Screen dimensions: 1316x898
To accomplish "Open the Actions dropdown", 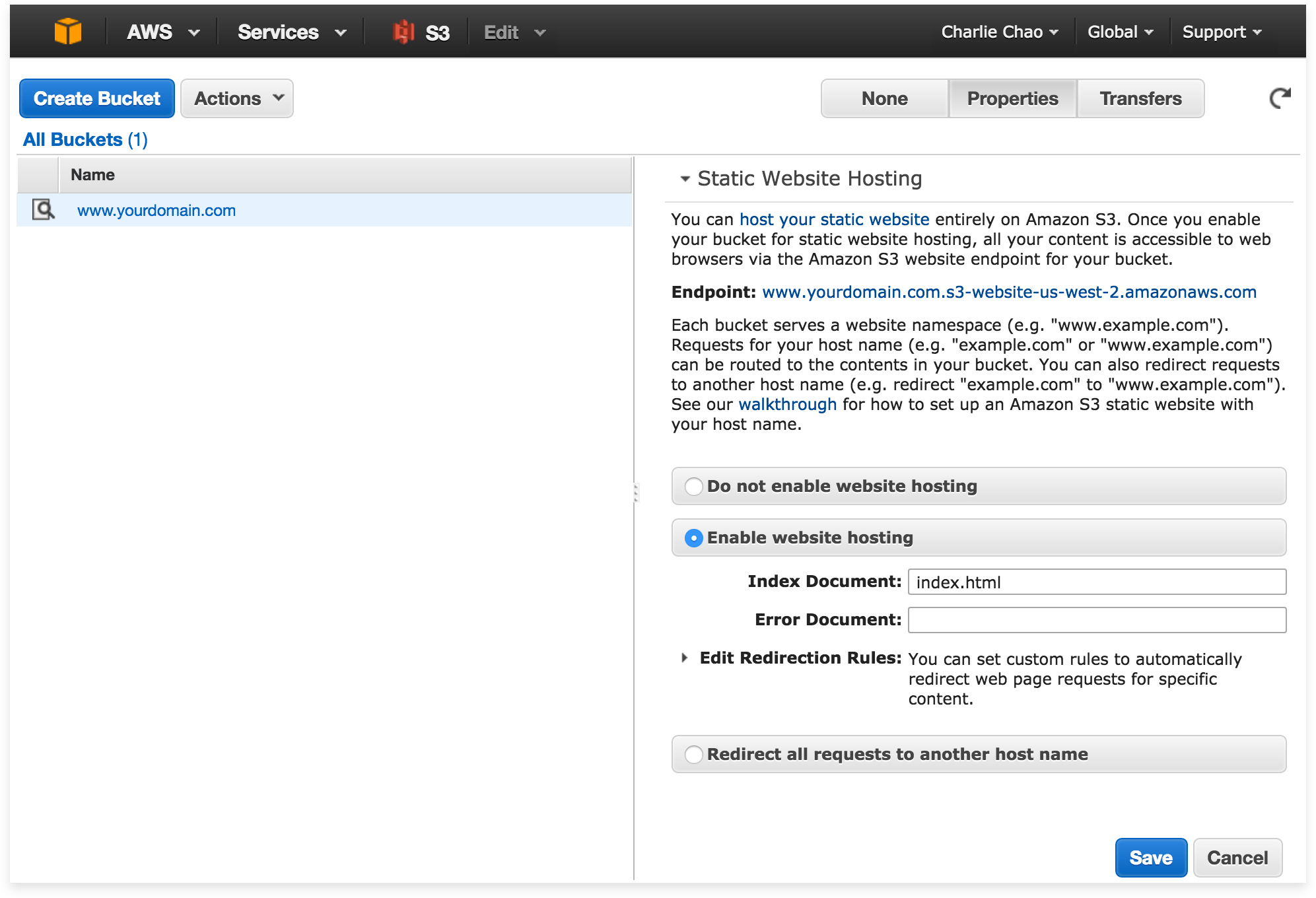I will tap(237, 98).
